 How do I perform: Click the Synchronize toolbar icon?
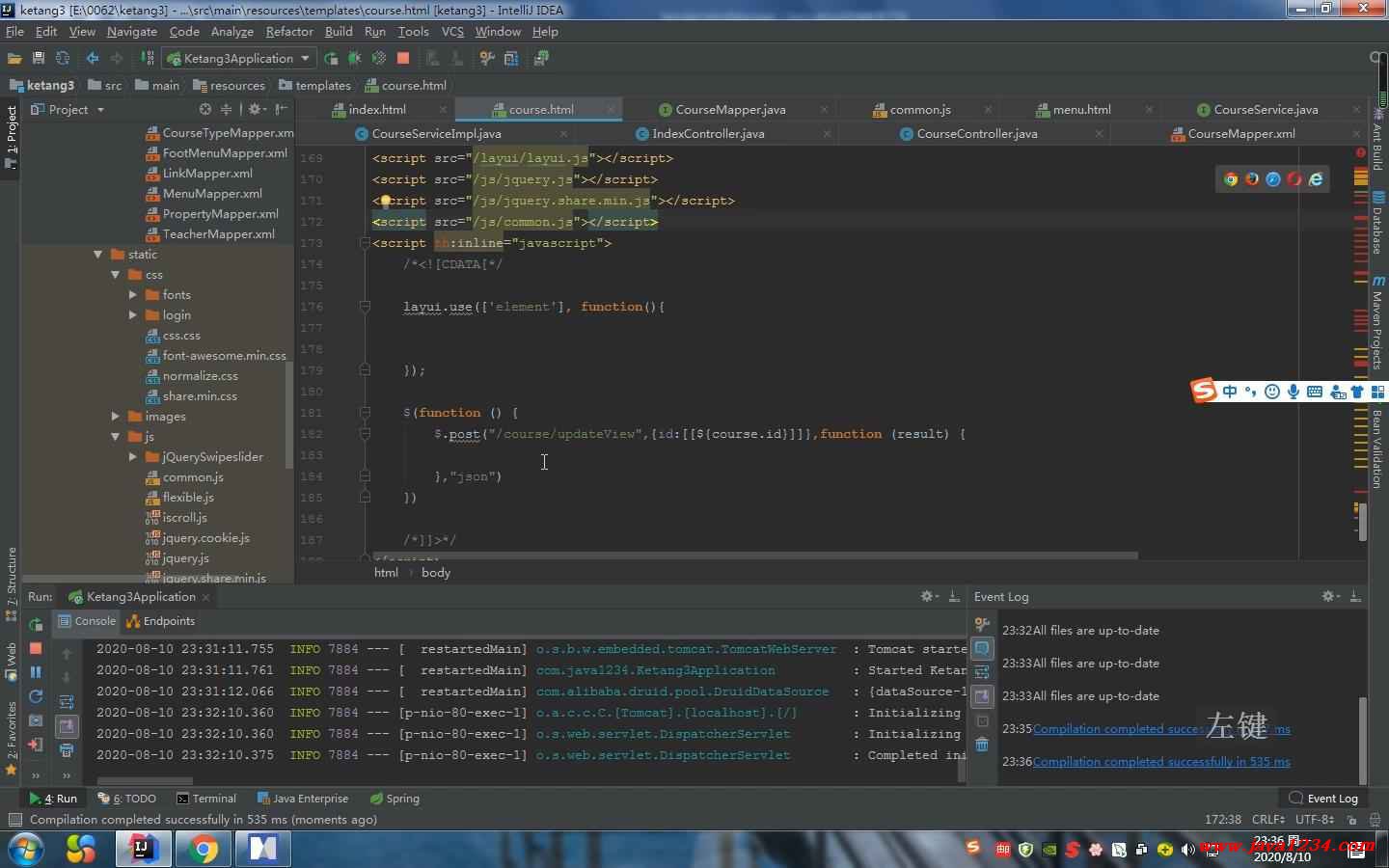click(63, 58)
